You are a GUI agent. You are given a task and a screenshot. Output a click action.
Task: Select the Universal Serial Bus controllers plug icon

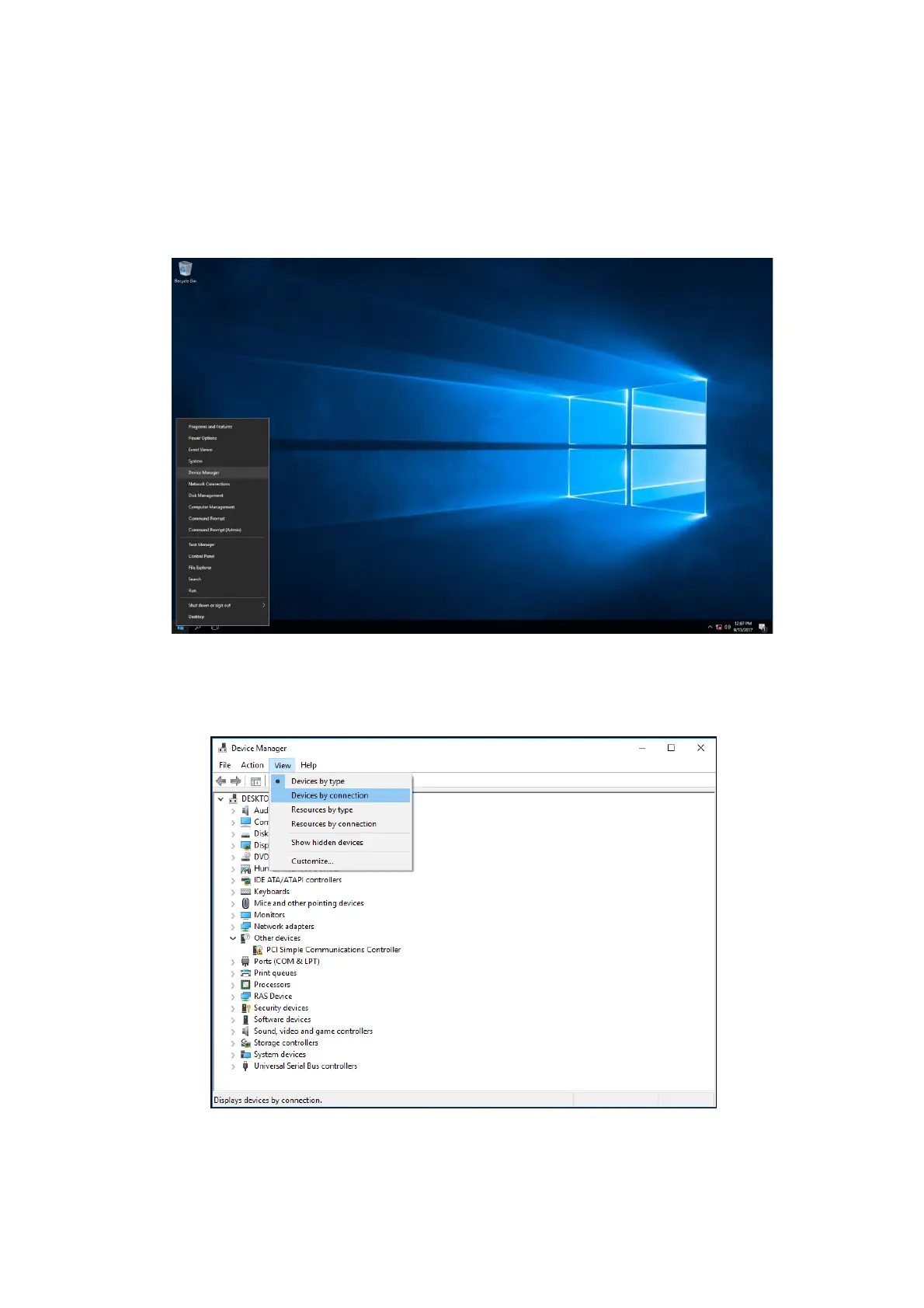pyautogui.click(x=245, y=1066)
